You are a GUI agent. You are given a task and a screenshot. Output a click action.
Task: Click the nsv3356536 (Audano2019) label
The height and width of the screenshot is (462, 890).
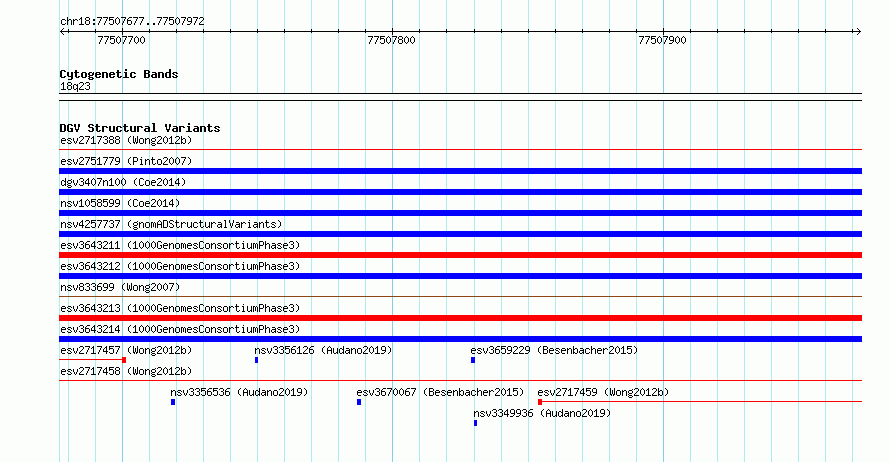(239, 392)
